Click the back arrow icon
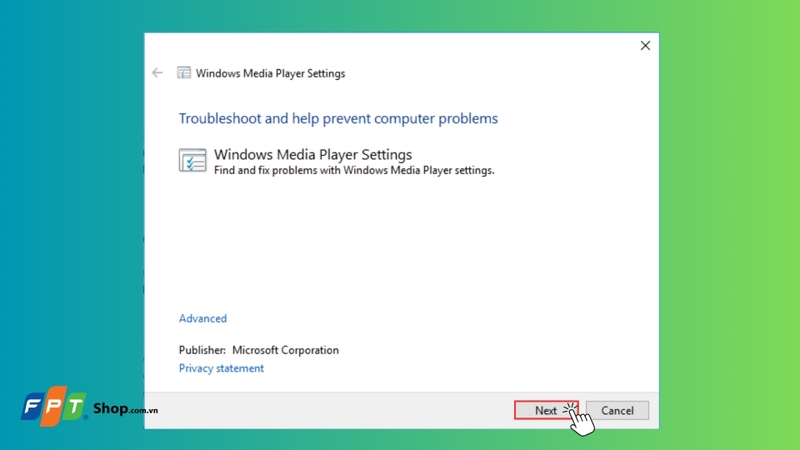 (157, 73)
